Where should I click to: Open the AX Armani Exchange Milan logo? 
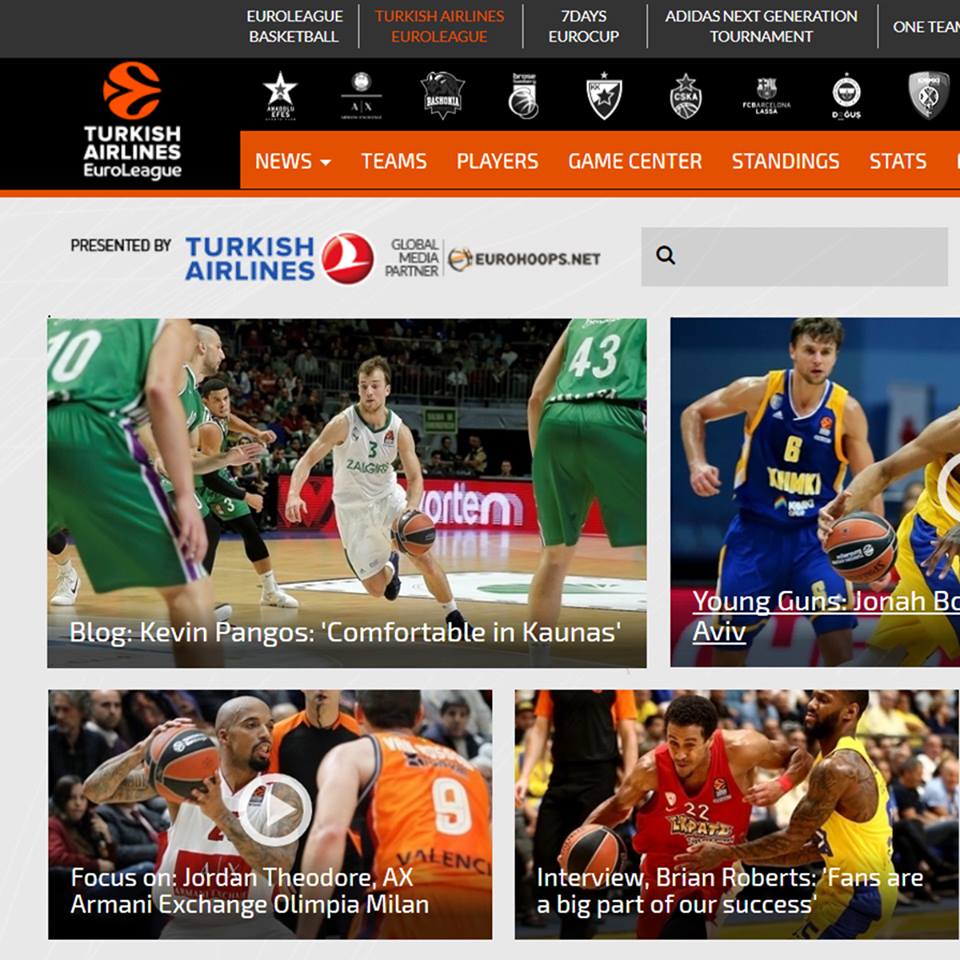(361, 96)
